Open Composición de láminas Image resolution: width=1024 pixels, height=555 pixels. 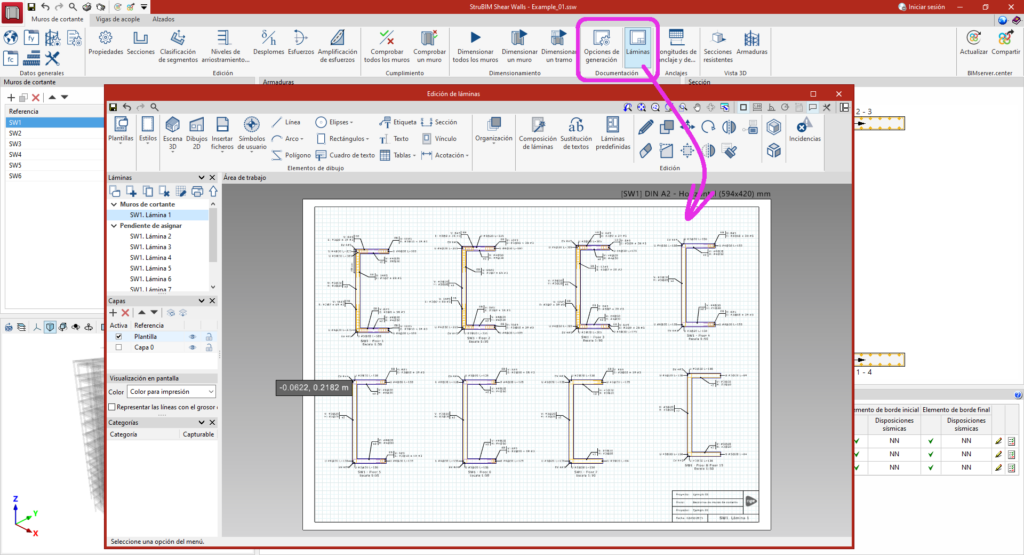[x=537, y=133]
